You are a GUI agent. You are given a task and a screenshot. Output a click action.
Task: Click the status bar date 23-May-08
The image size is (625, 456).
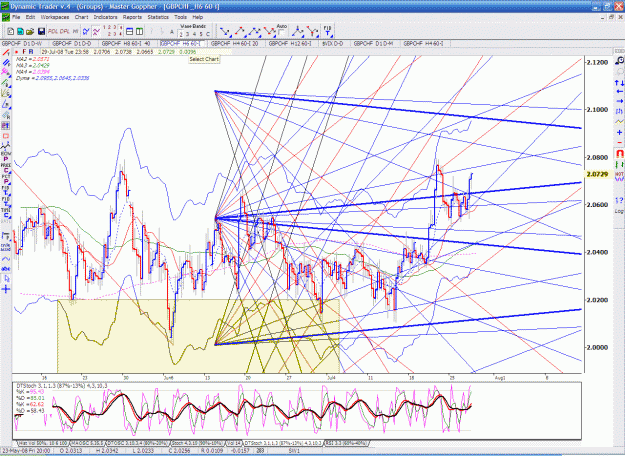pos(26,450)
